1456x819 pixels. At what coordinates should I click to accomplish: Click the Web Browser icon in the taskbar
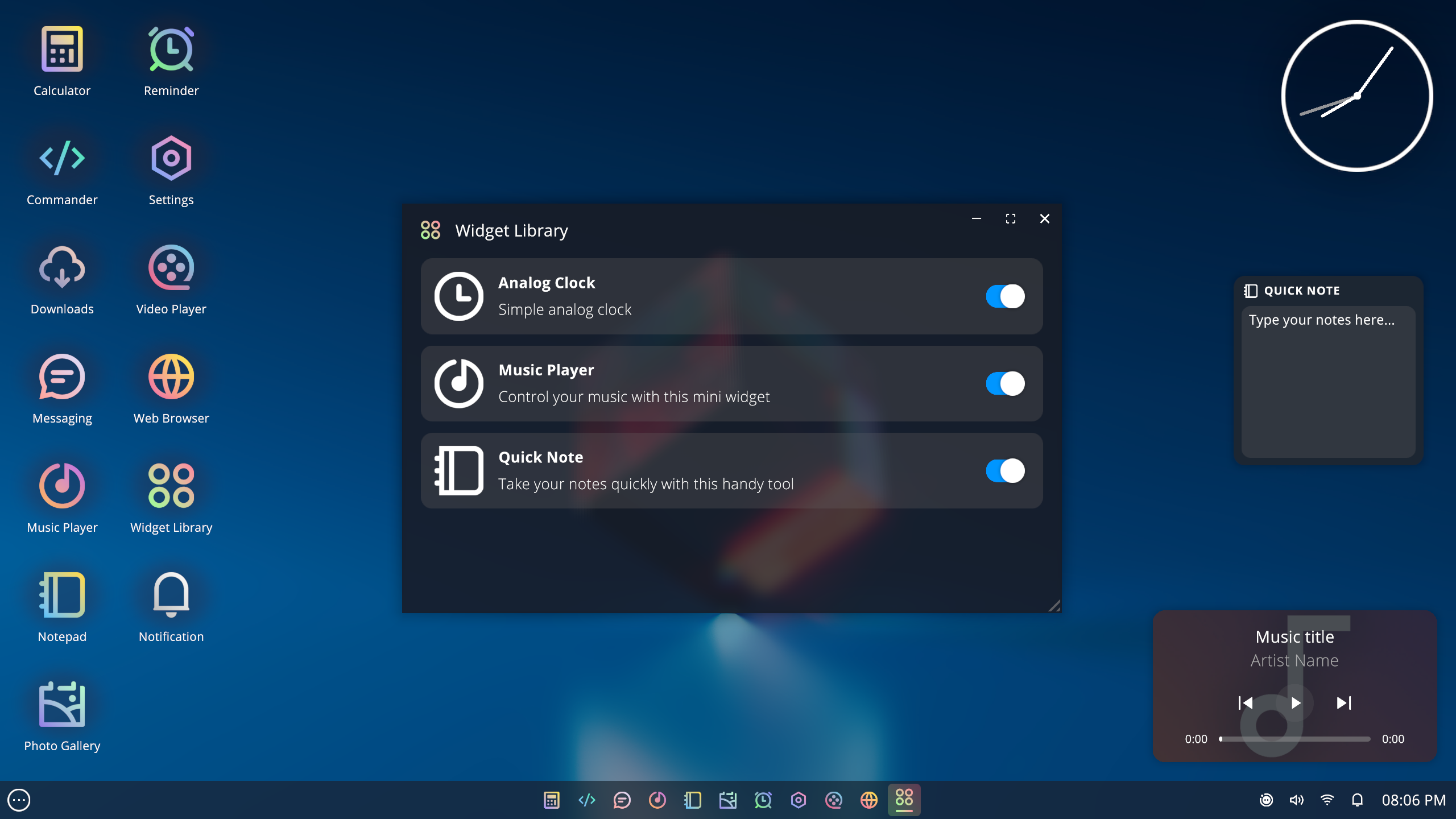tap(869, 800)
